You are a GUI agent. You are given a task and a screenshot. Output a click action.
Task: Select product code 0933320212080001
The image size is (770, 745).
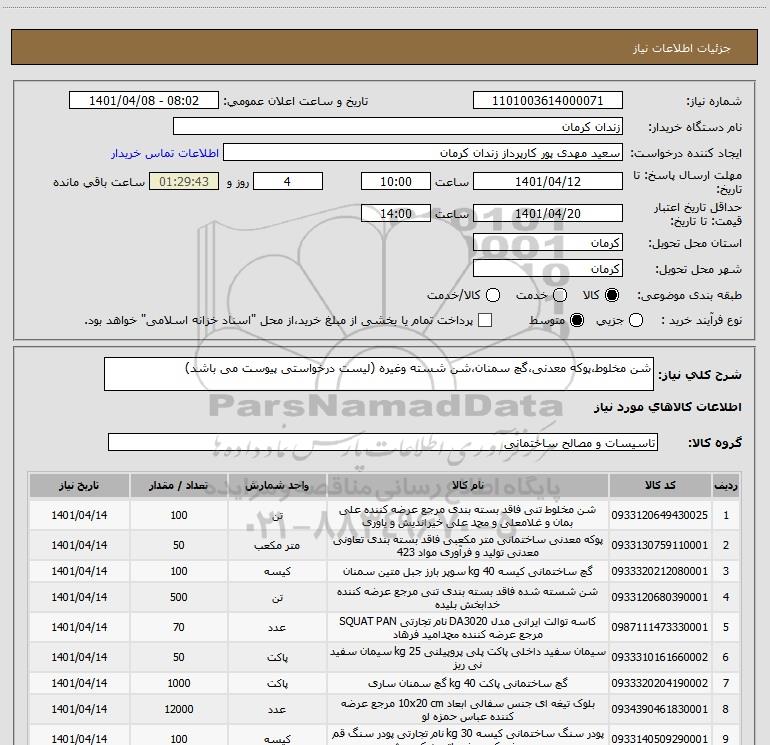[660, 571]
